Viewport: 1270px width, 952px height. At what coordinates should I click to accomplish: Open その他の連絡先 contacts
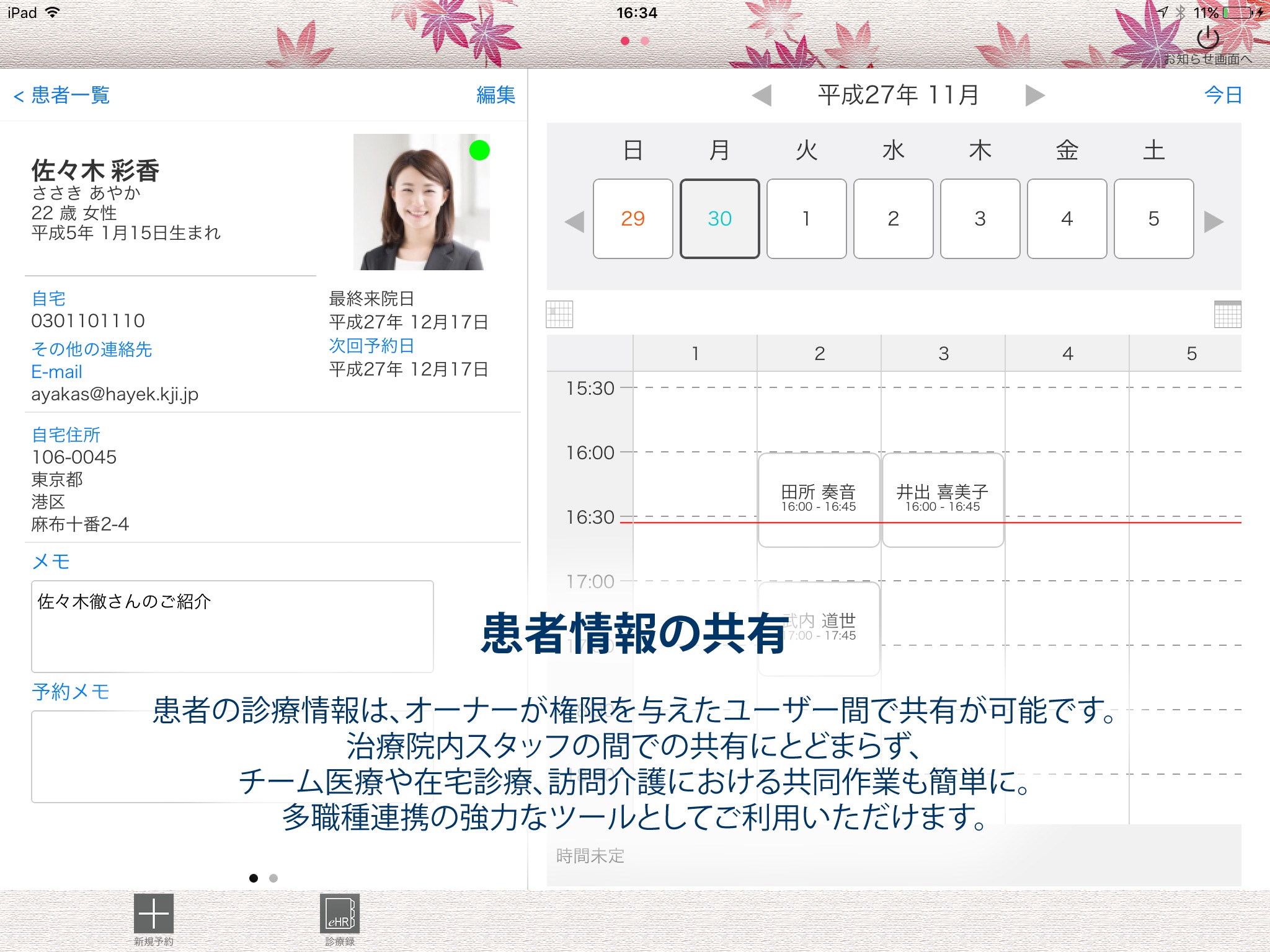point(92,350)
